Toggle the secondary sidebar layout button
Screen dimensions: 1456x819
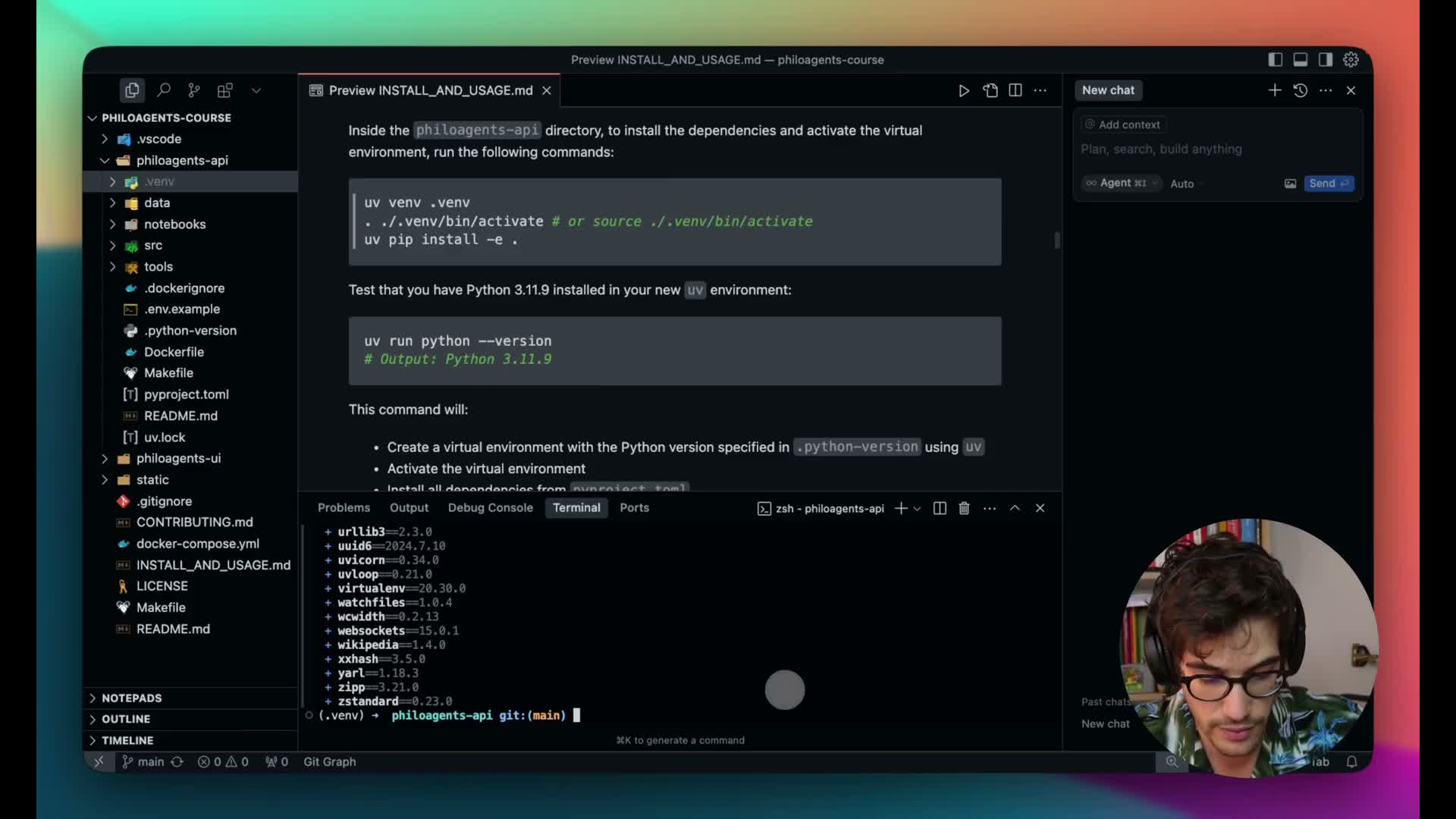pyautogui.click(x=1325, y=59)
